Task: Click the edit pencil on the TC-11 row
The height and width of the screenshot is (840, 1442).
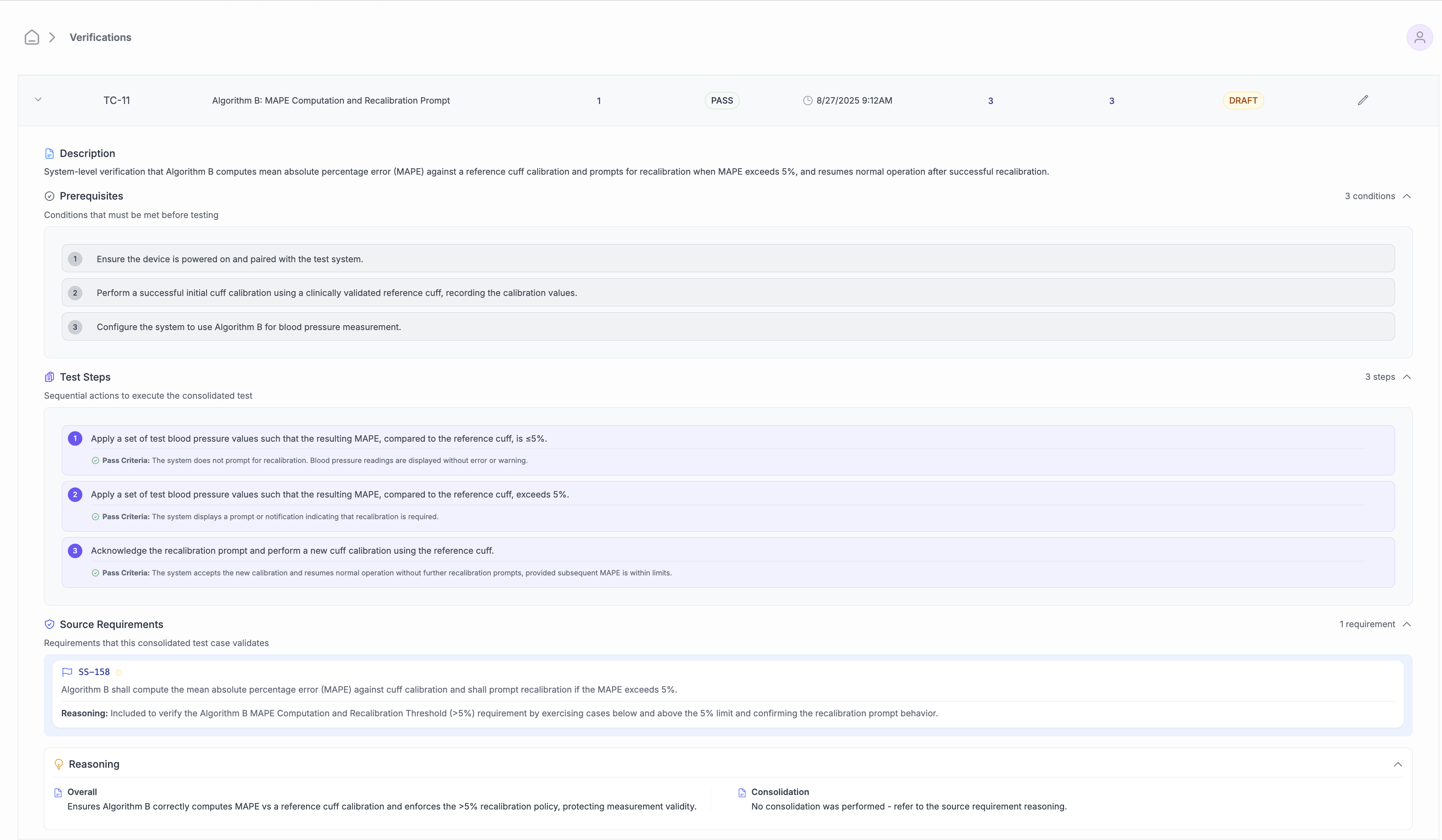Action: pyautogui.click(x=1362, y=100)
